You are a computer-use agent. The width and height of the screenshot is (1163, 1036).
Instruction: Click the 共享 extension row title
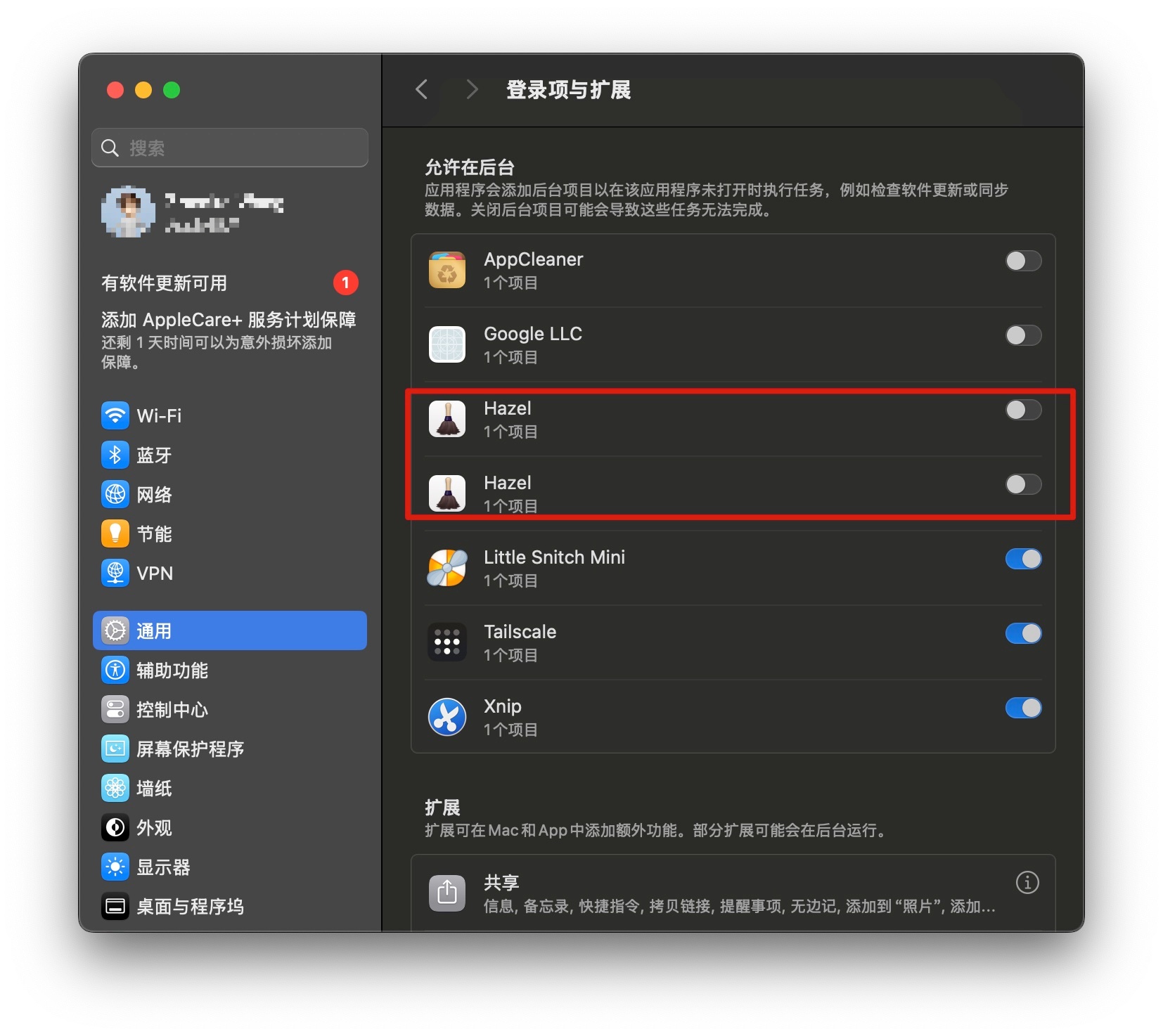[x=501, y=882]
